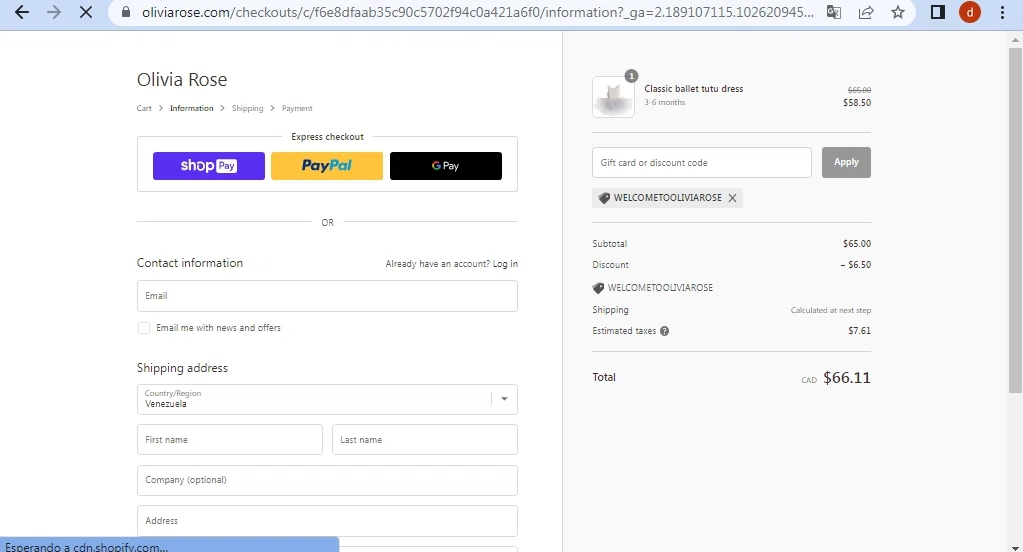Focus the Company (optional) field
Viewport: 1023px width, 552px height.
click(327, 480)
